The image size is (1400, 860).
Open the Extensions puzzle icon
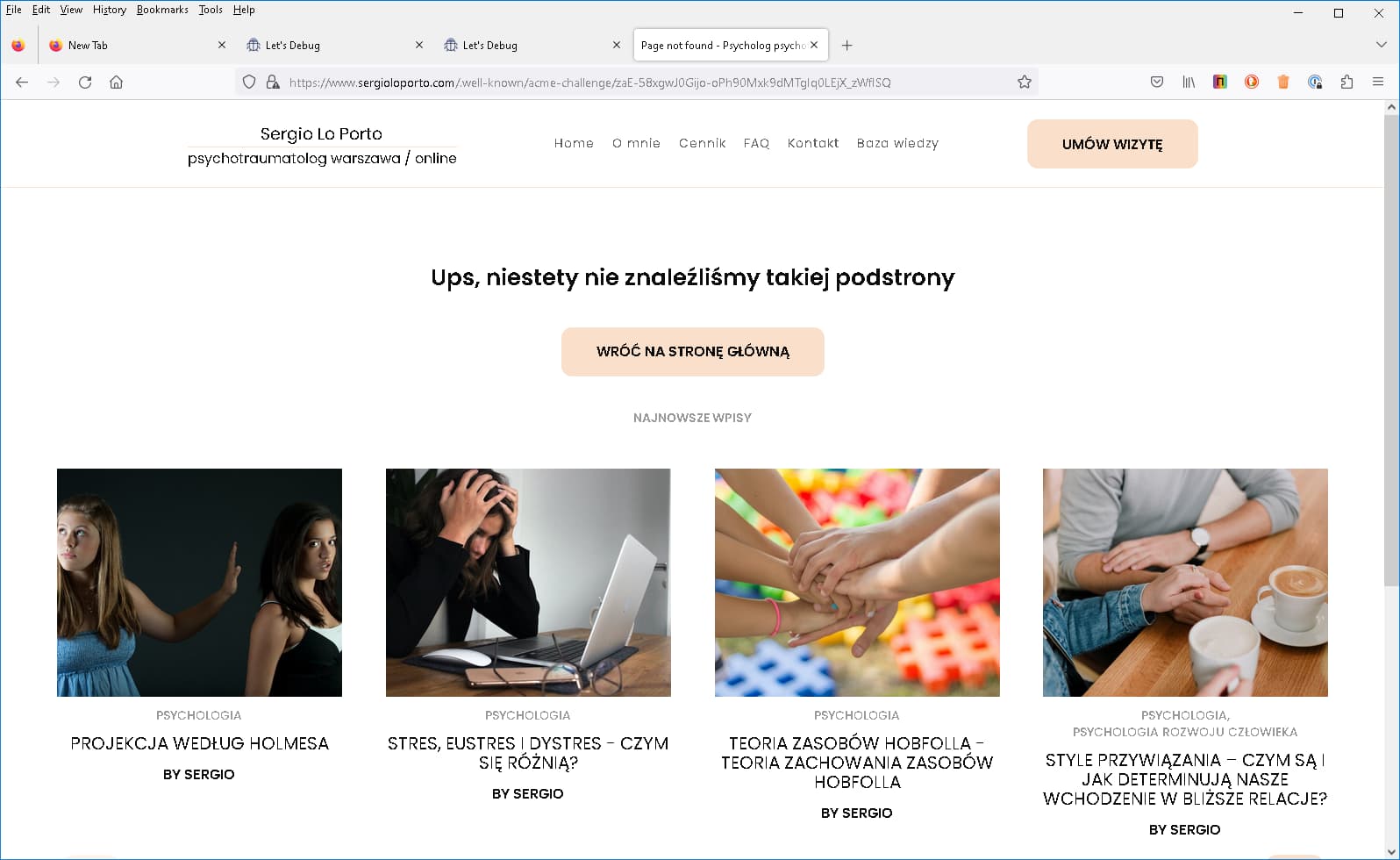(1346, 82)
